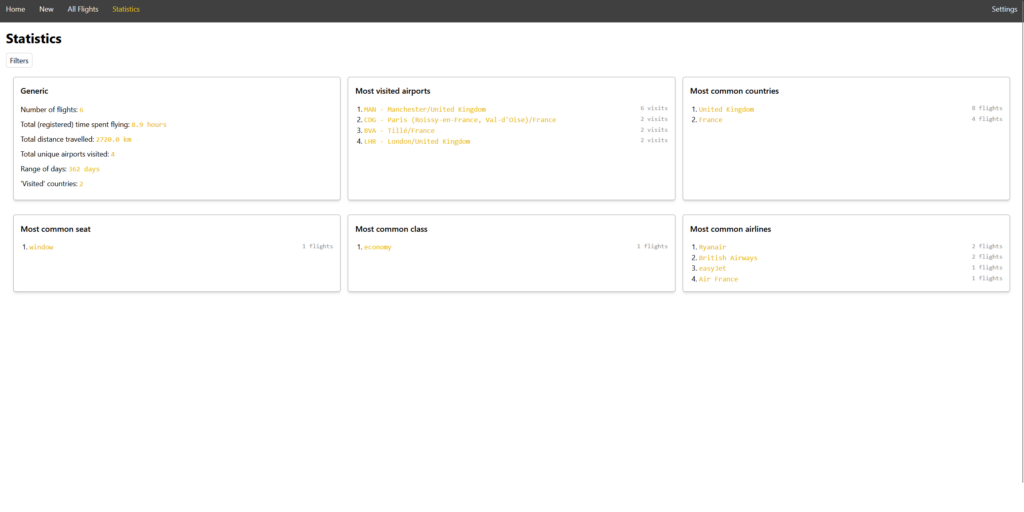Click the Most common countries title

click(734, 91)
